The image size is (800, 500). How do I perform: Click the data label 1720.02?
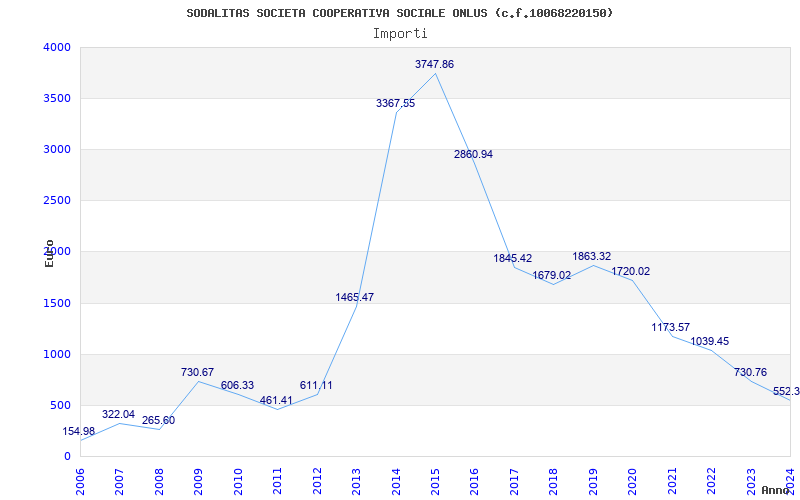(631, 271)
